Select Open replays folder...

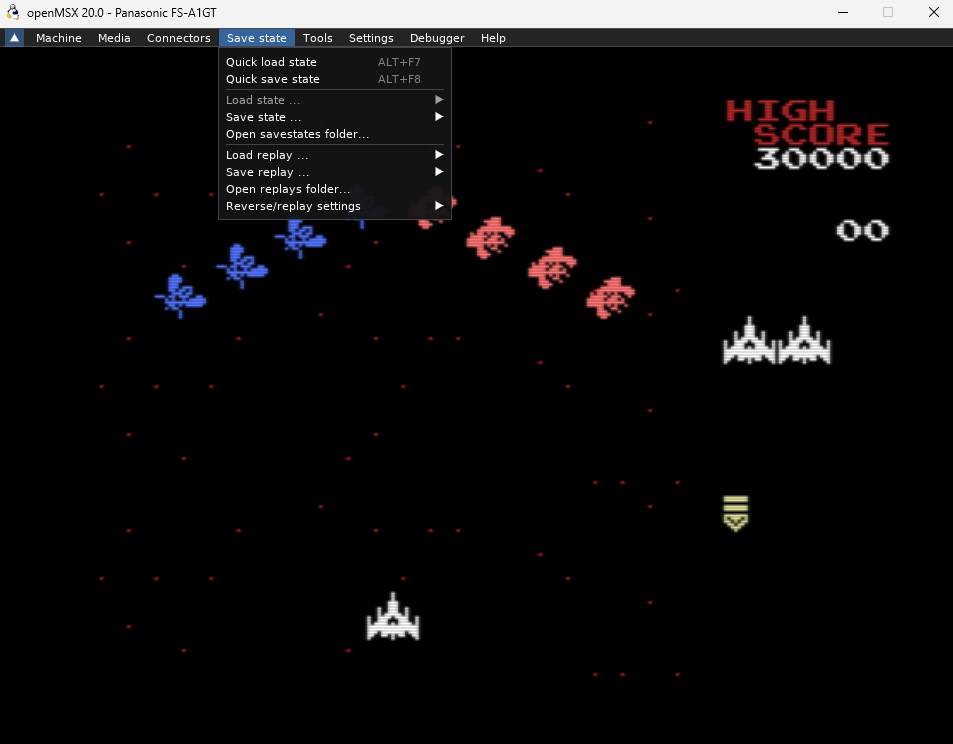coord(335,189)
